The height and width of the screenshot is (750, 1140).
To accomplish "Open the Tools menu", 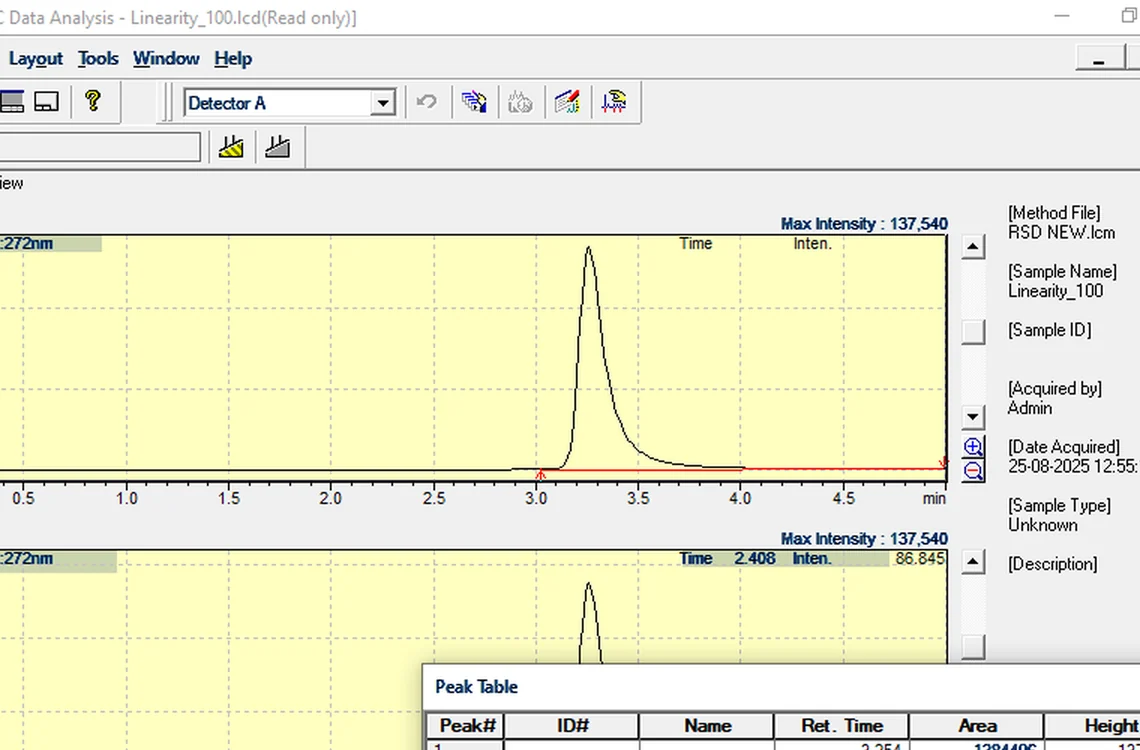I will (x=98, y=58).
